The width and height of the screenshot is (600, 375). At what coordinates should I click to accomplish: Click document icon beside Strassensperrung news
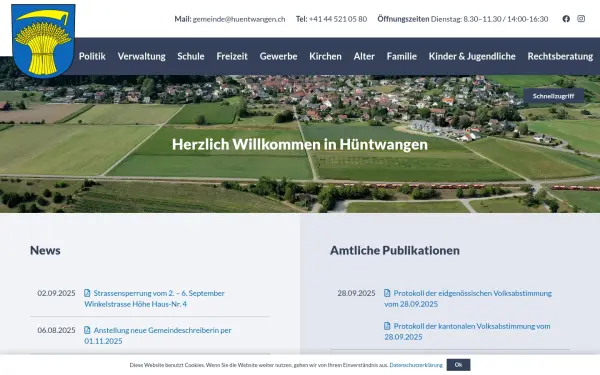pos(87,293)
